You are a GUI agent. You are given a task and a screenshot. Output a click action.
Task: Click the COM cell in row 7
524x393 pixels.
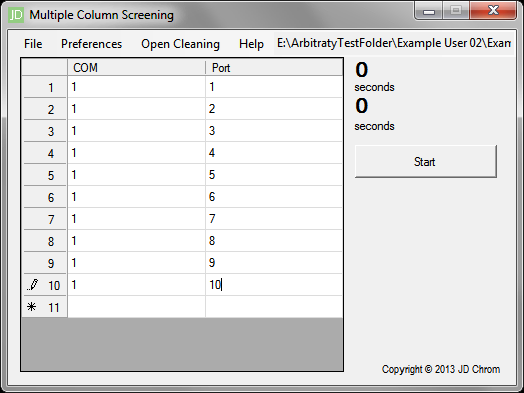point(136,219)
